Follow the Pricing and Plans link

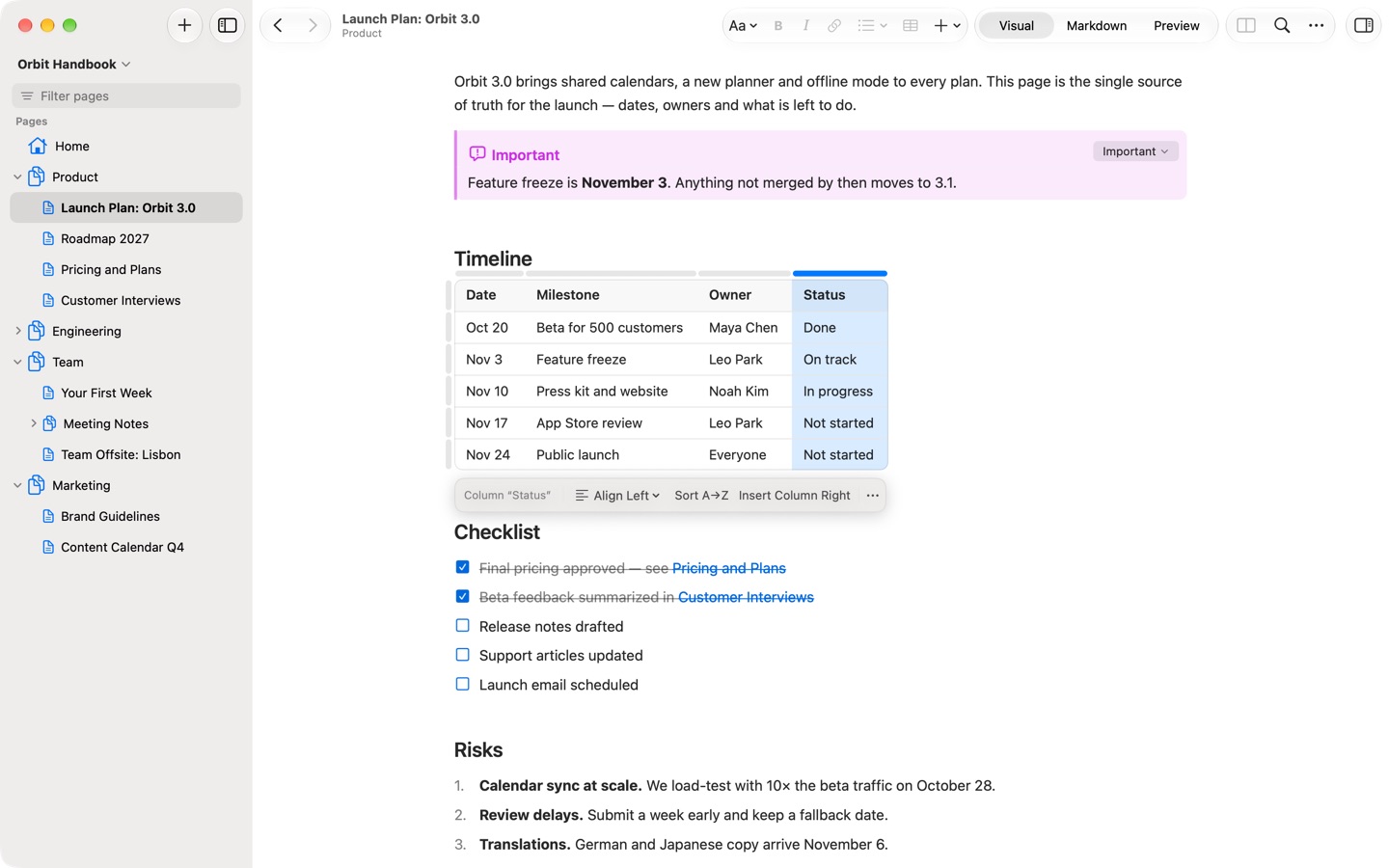coord(729,568)
